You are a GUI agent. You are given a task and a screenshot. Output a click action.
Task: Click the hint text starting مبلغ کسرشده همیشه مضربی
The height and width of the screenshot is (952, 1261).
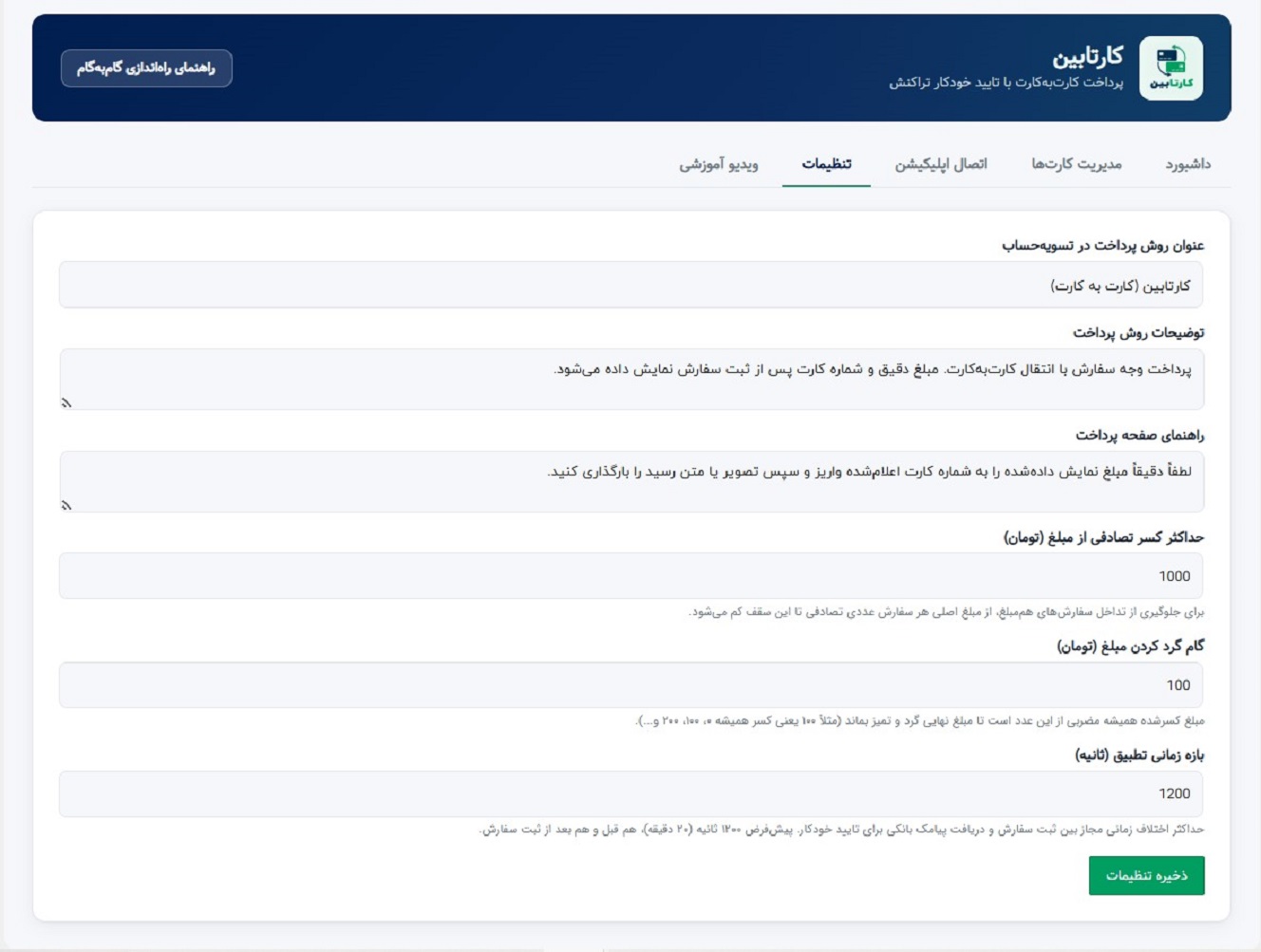pos(919,721)
